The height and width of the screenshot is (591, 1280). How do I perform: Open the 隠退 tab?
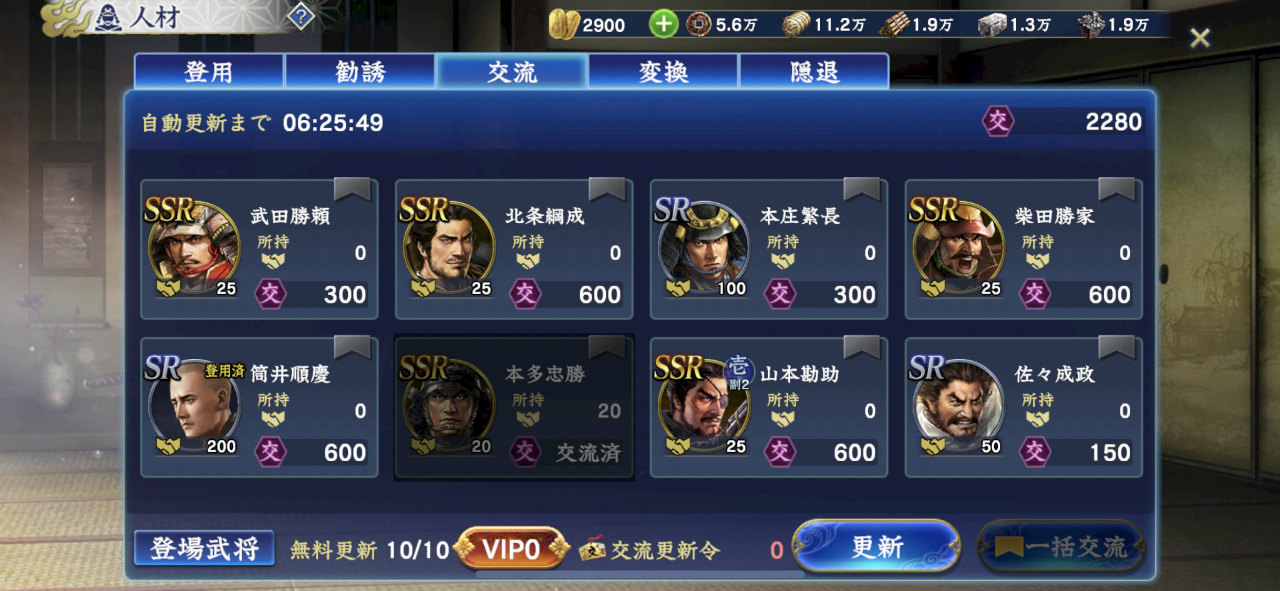[x=813, y=72]
